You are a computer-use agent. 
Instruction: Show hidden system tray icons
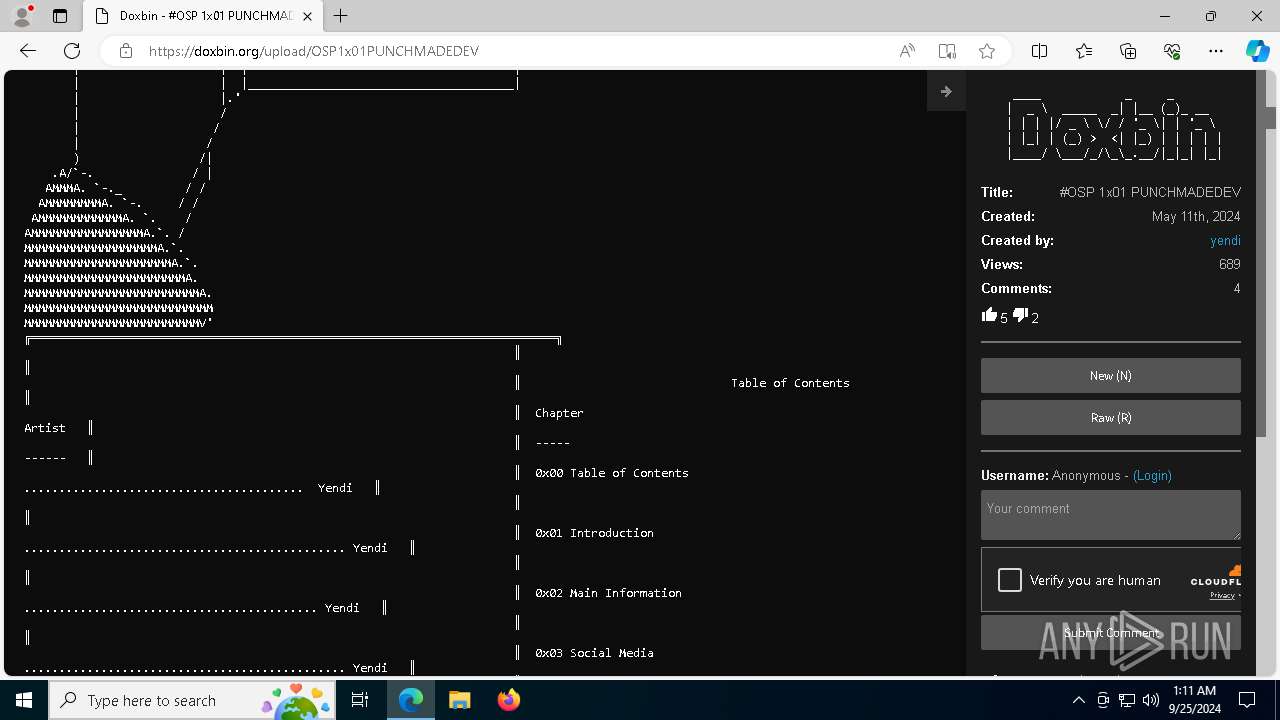[1078, 700]
